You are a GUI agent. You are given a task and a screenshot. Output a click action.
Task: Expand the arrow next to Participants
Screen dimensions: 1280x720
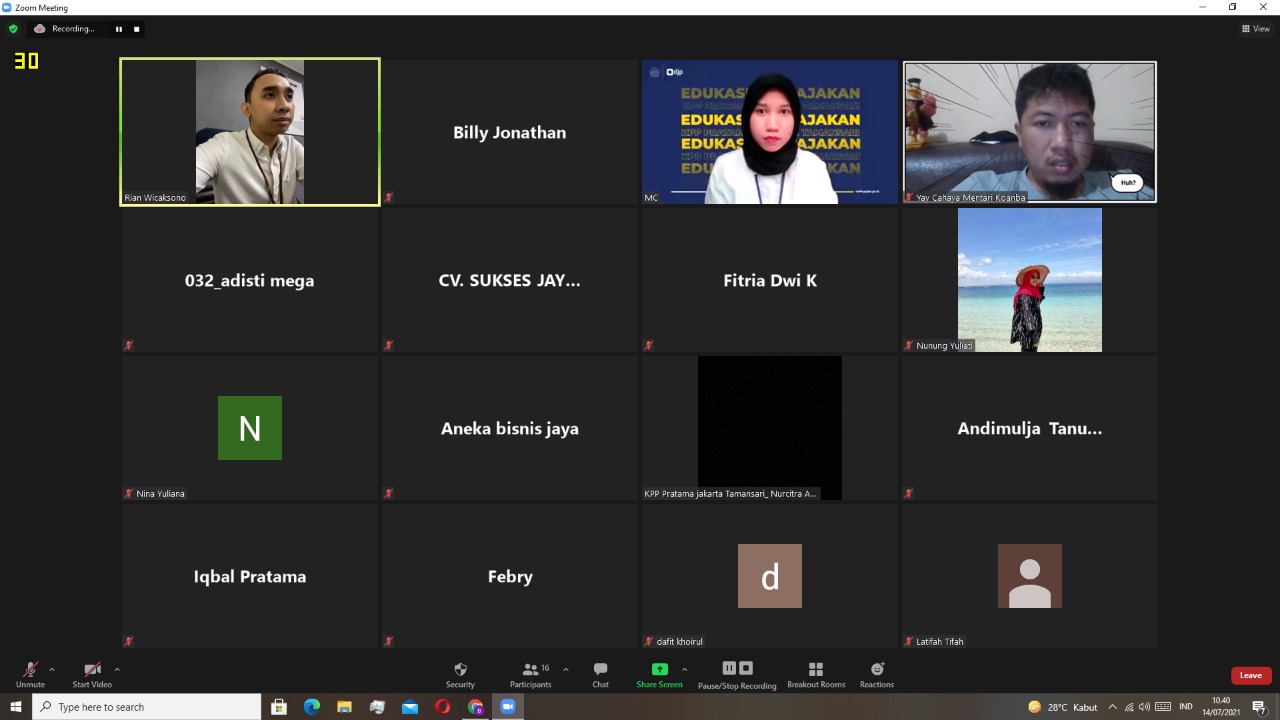(x=566, y=669)
